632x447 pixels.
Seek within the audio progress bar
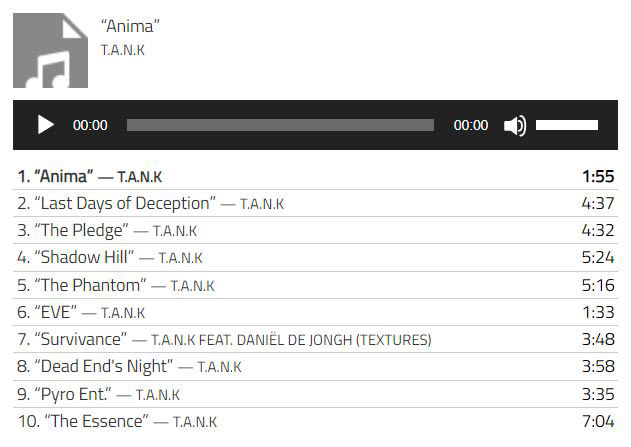tap(280, 126)
